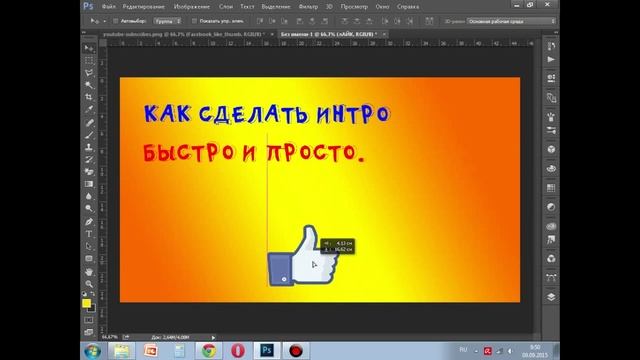The height and width of the screenshot is (360, 640).
Task: Open the Изображение menu
Action: tap(192, 7)
